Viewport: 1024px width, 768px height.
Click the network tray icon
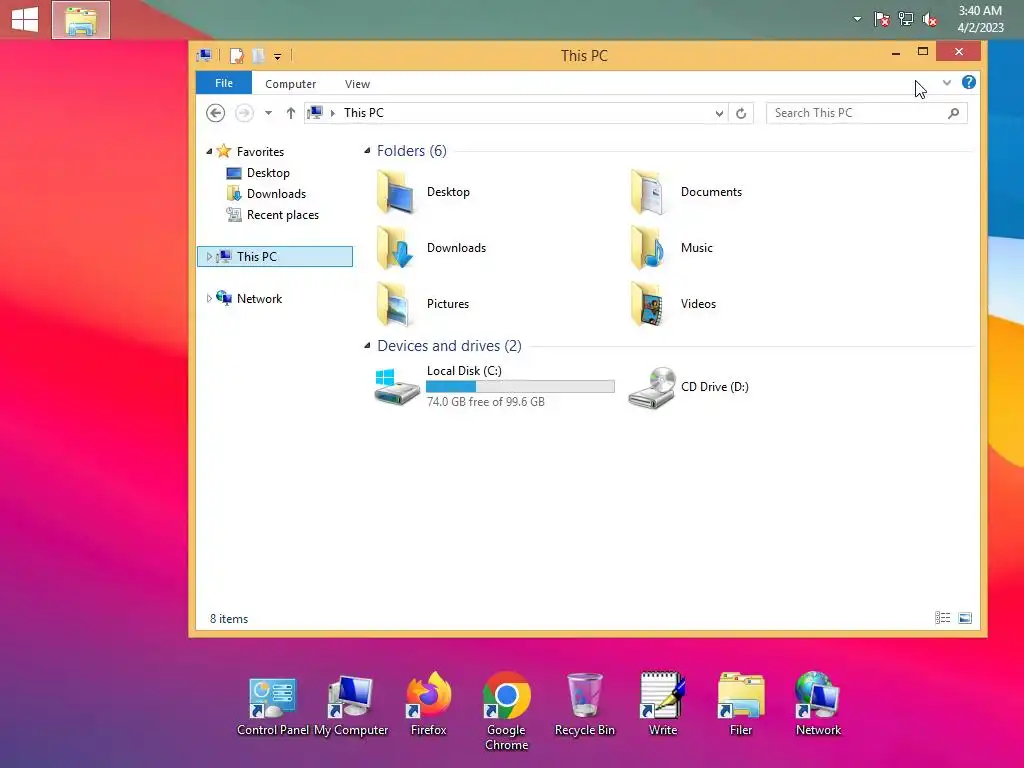[906, 19]
